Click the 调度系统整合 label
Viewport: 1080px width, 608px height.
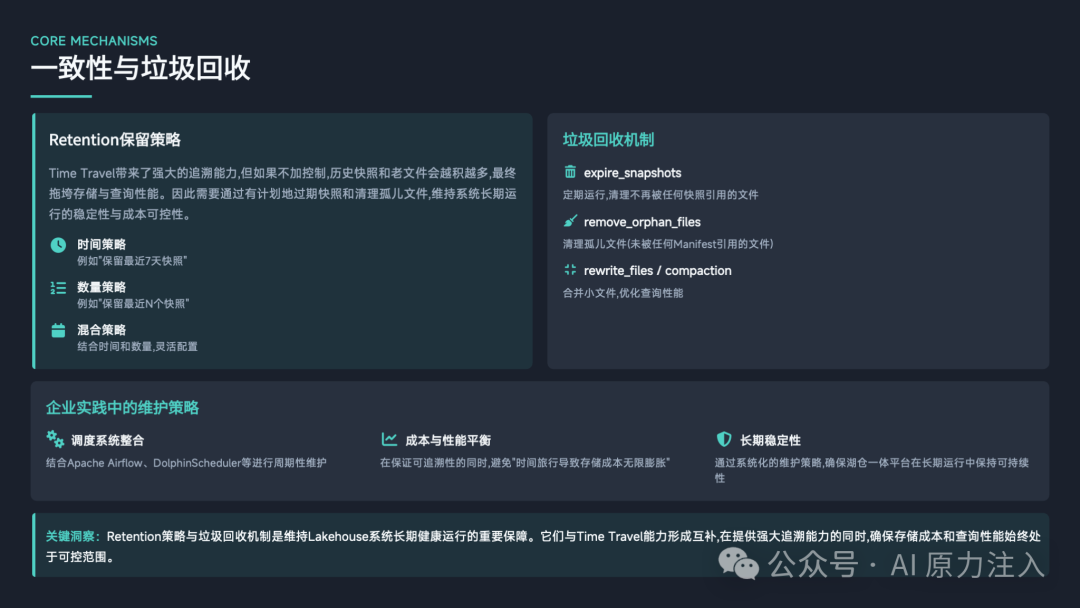(x=107, y=440)
